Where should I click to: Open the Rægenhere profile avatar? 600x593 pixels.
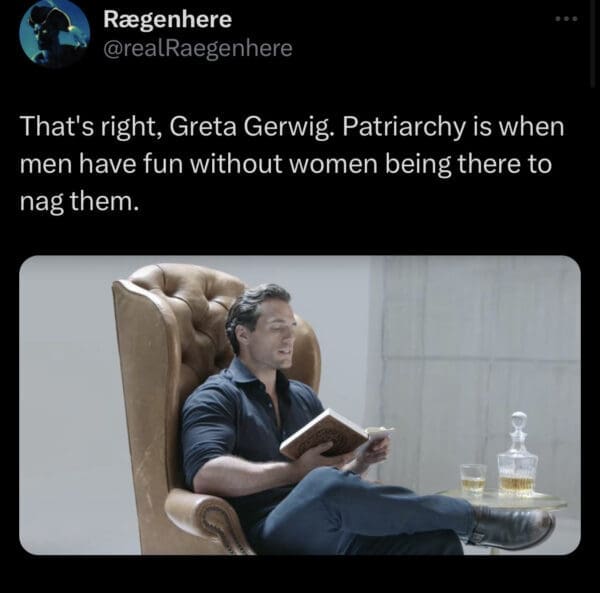pyautogui.click(x=55, y=34)
